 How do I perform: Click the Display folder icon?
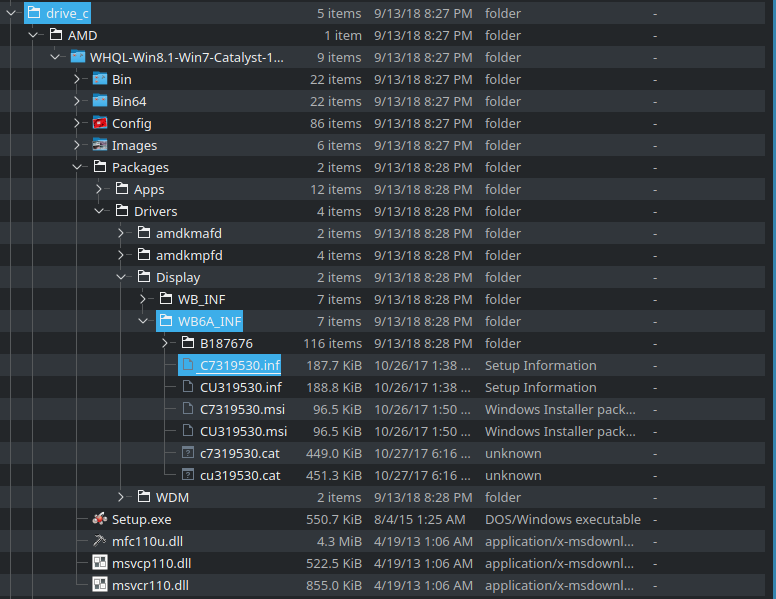(x=144, y=277)
